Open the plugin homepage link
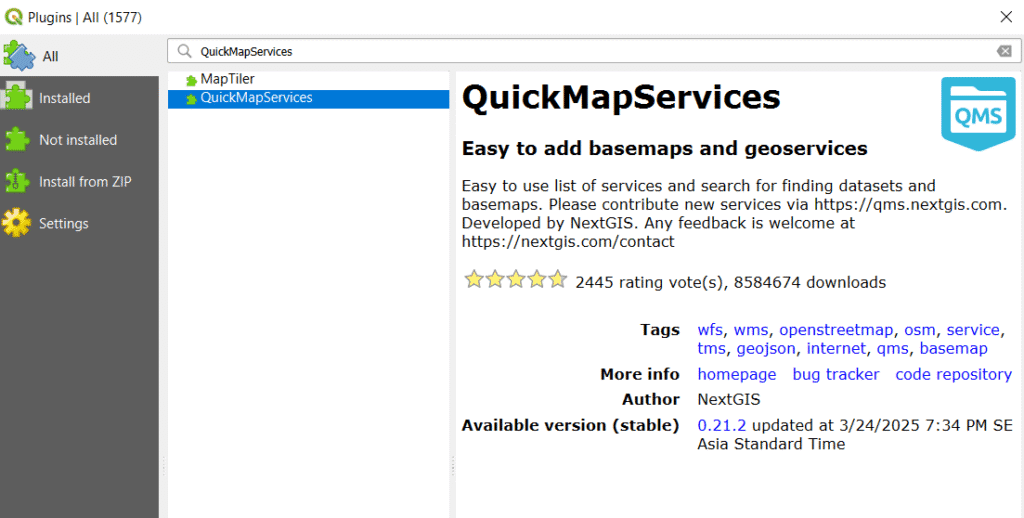Image resolution: width=1024 pixels, height=518 pixels. 737,374
